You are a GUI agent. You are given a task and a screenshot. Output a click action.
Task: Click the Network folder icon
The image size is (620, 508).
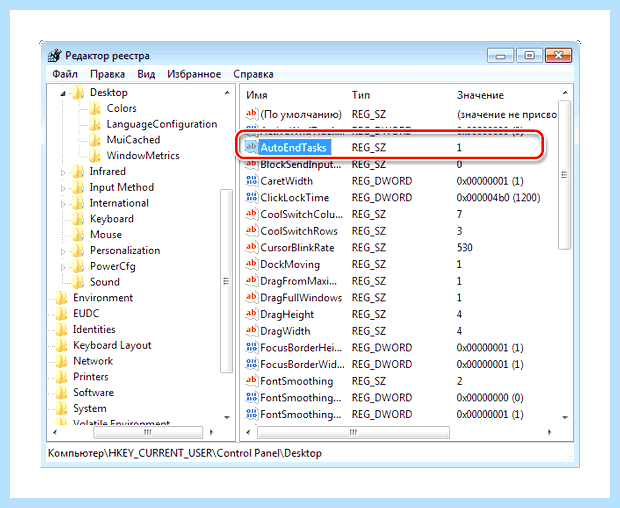point(62,361)
